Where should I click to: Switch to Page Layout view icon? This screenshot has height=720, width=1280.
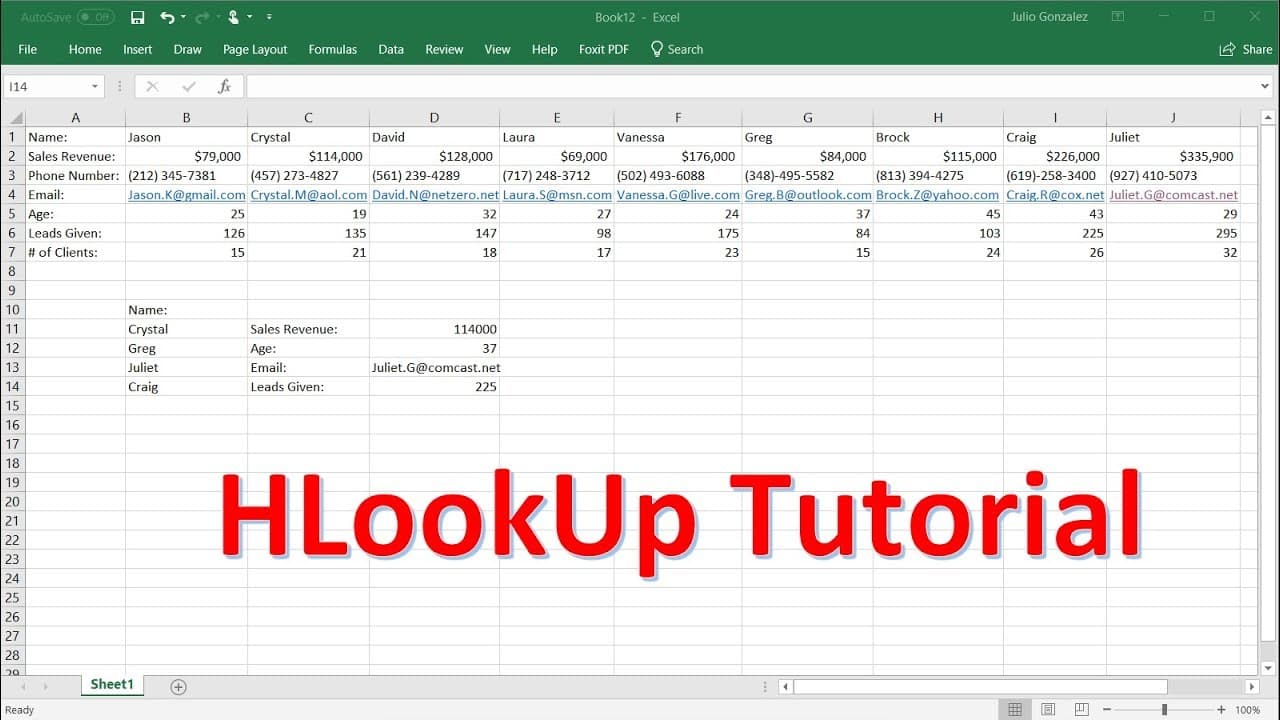pyautogui.click(x=1048, y=710)
